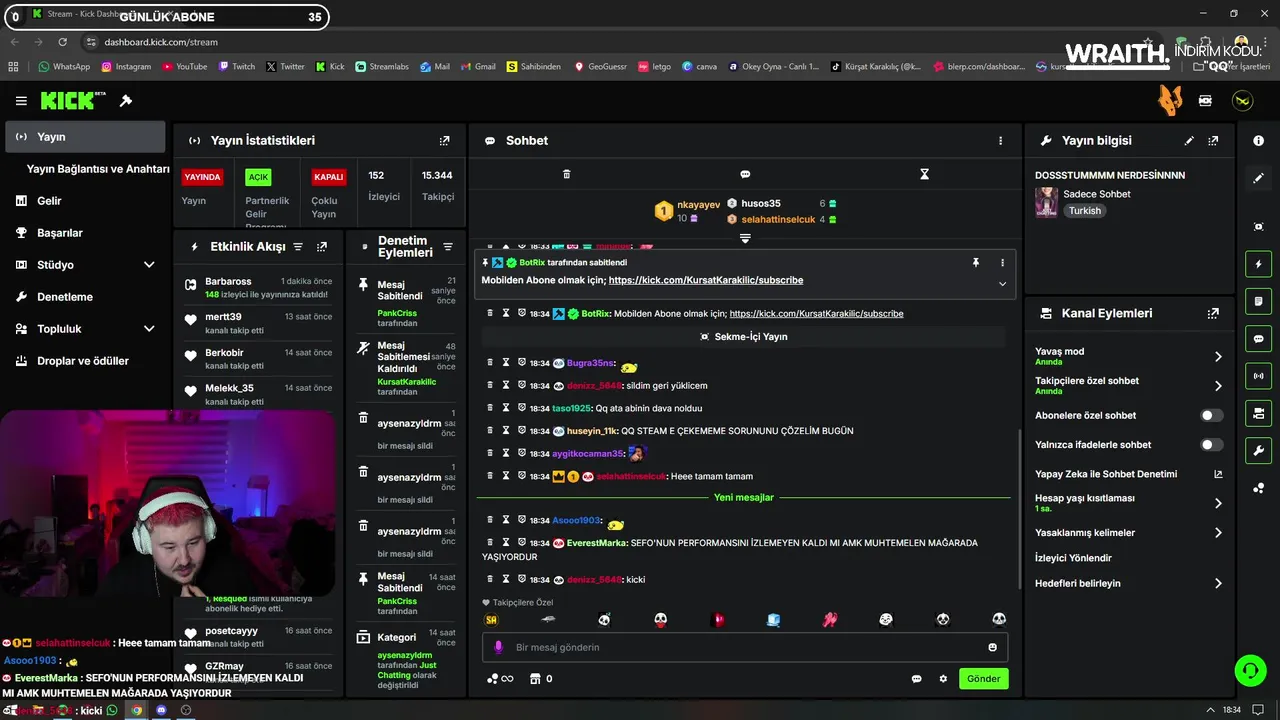Image resolution: width=1280 pixels, height=720 pixels.
Task: Click İzleyici Yönlendir
Action: click(x=1073, y=558)
